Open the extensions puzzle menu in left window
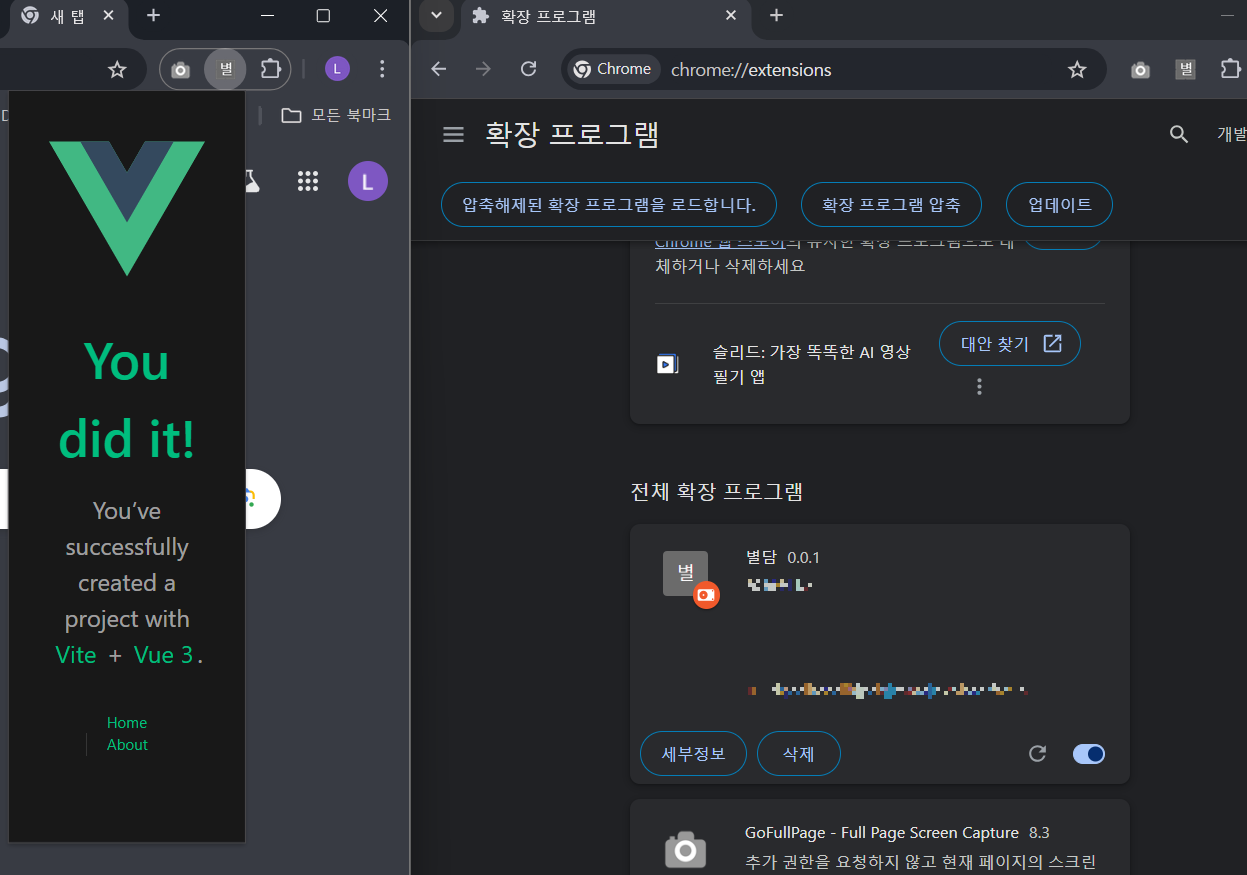This screenshot has width=1247, height=875. (x=270, y=69)
